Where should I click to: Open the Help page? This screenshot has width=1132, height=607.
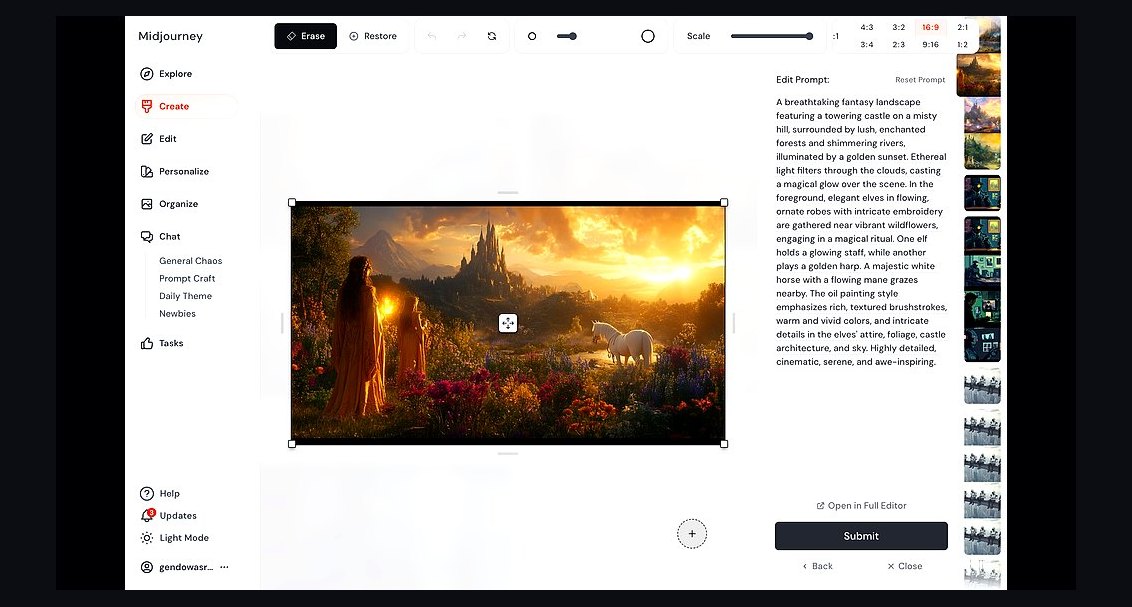click(170, 494)
